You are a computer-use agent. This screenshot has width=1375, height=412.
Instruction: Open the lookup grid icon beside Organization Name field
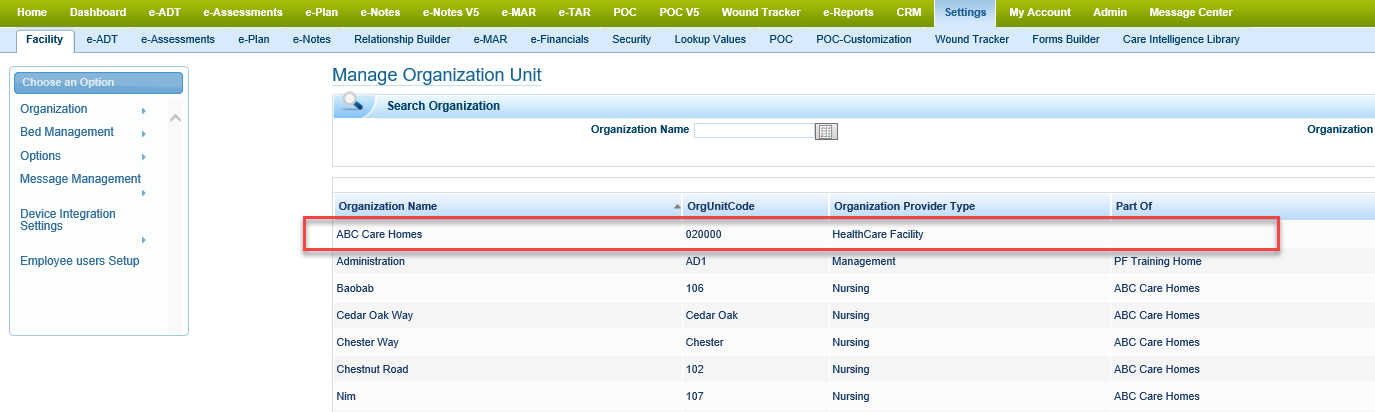pyautogui.click(x=826, y=131)
